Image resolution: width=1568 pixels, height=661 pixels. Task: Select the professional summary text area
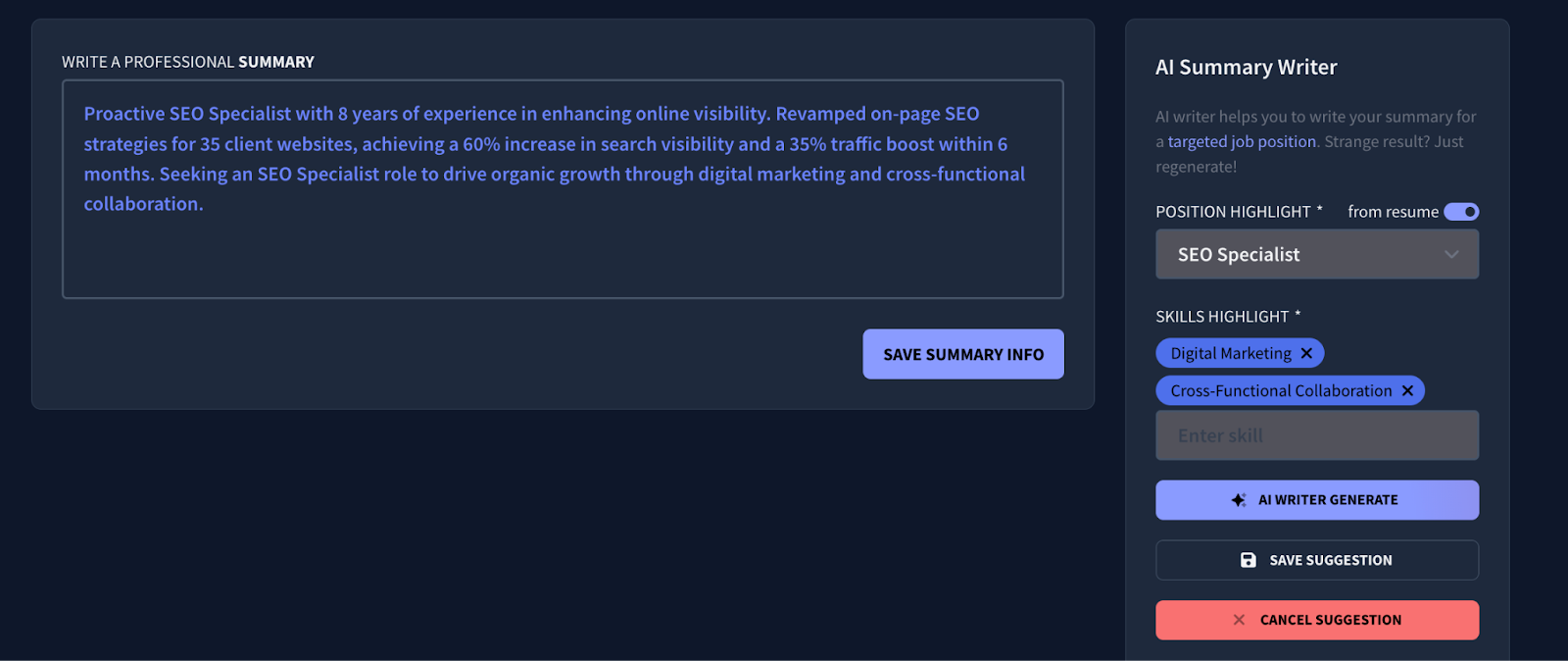click(x=562, y=187)
